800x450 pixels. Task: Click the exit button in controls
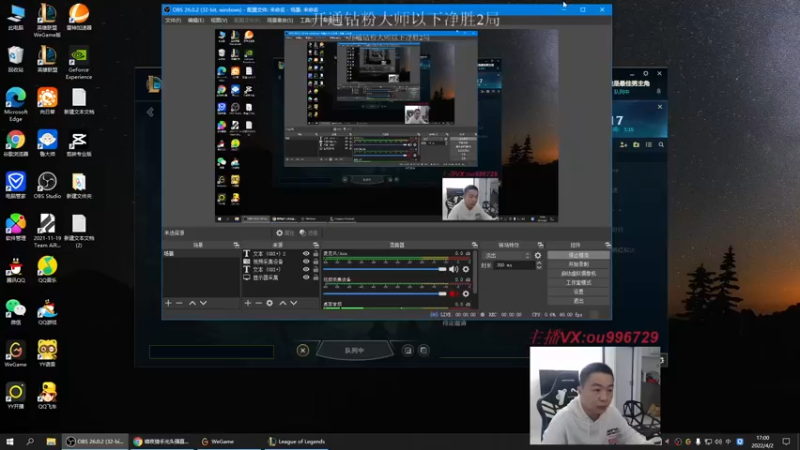pos(578,301)
